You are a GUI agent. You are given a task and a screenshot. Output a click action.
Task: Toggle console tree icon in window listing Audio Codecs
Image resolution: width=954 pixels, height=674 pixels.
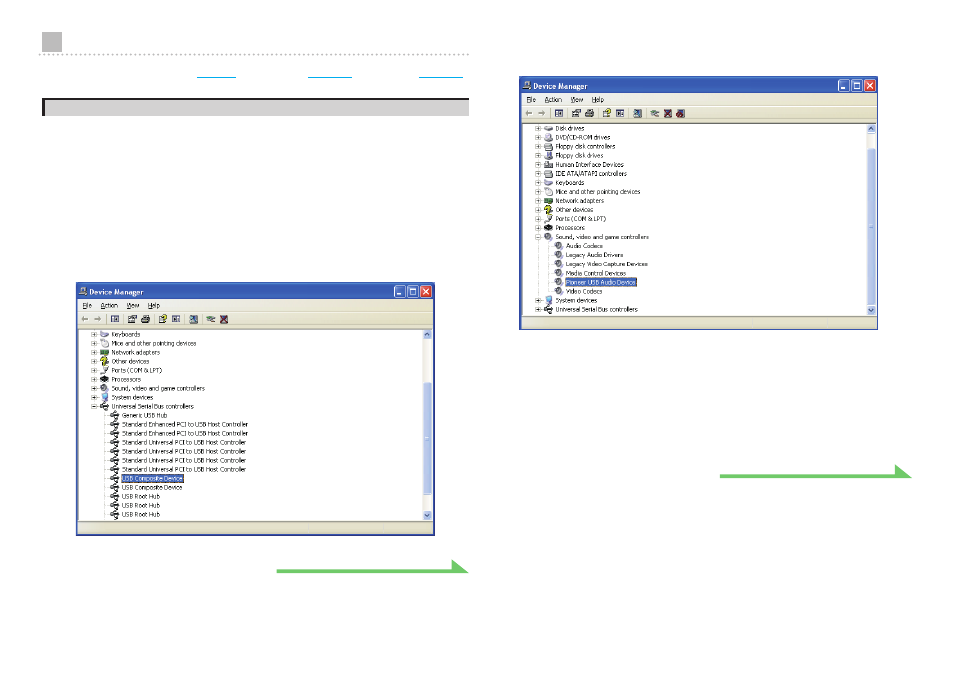coord(559,113)
